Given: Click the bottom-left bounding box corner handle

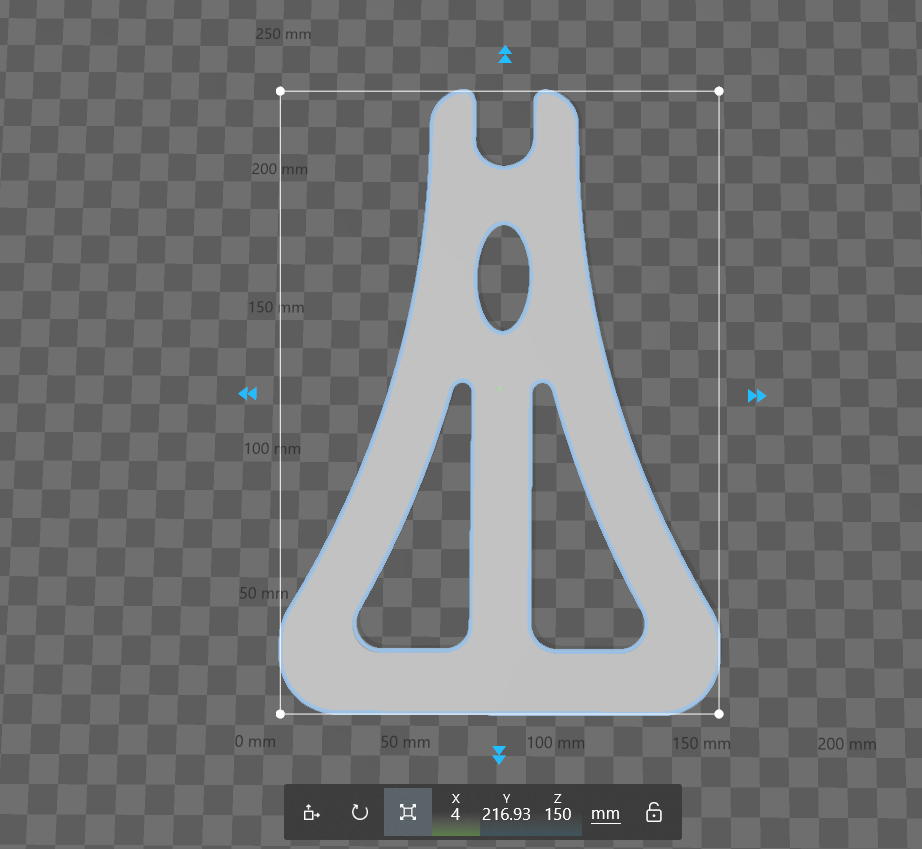Looking at the screenshot, I should click(280, 714).
